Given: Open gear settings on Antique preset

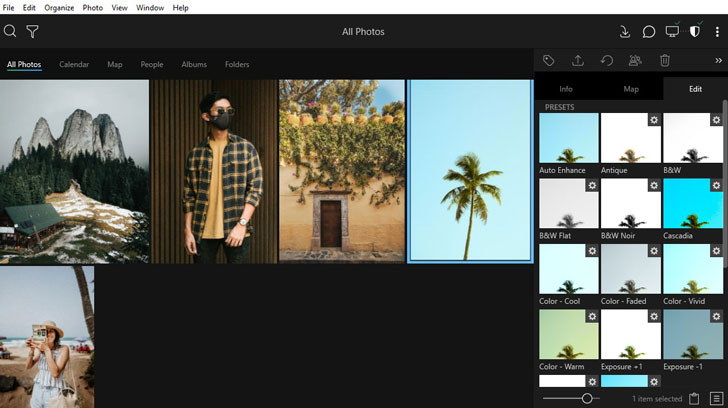Looking at the screenshot, I should (x=654, y=120).
